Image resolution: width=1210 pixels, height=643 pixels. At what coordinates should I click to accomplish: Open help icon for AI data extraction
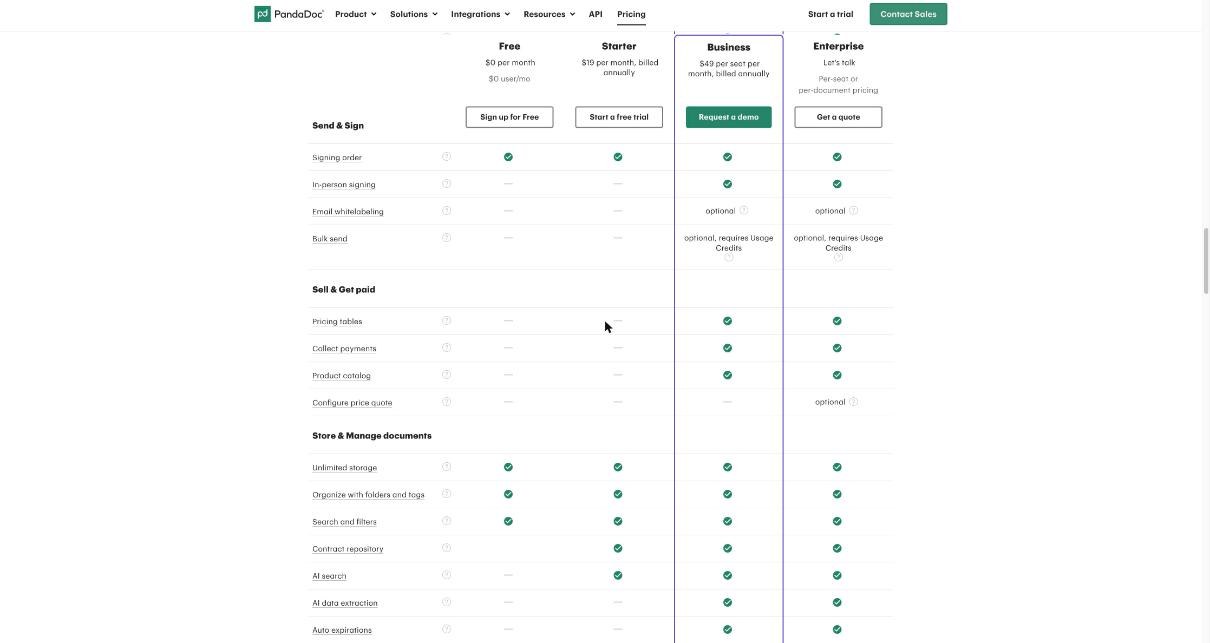click(446, 601)
